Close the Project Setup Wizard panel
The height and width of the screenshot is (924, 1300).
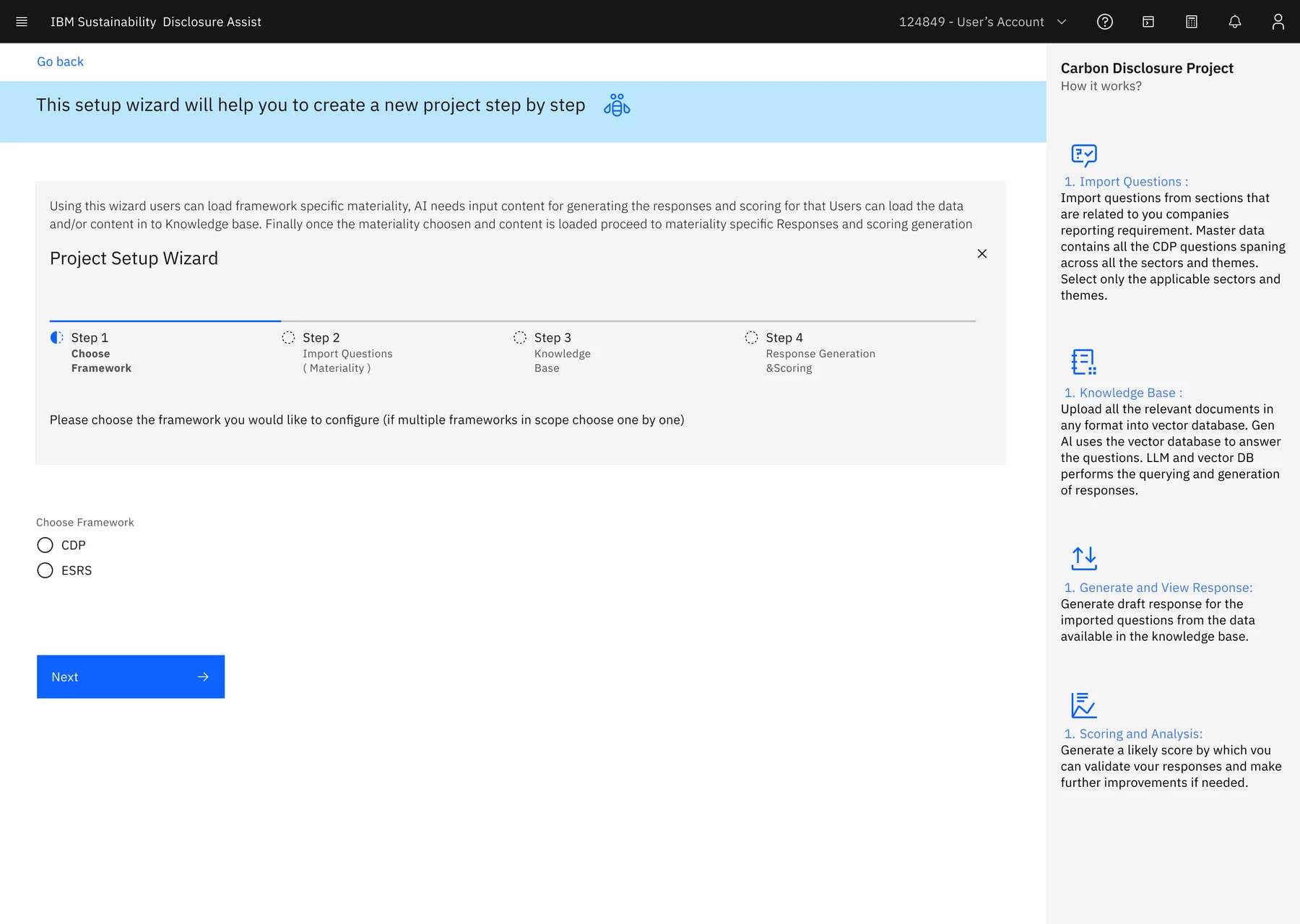(x=982, y=253)
